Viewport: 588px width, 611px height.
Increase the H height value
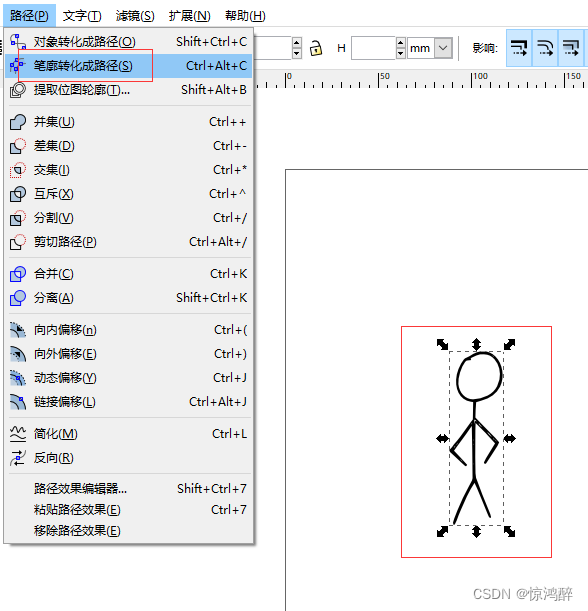401,42
